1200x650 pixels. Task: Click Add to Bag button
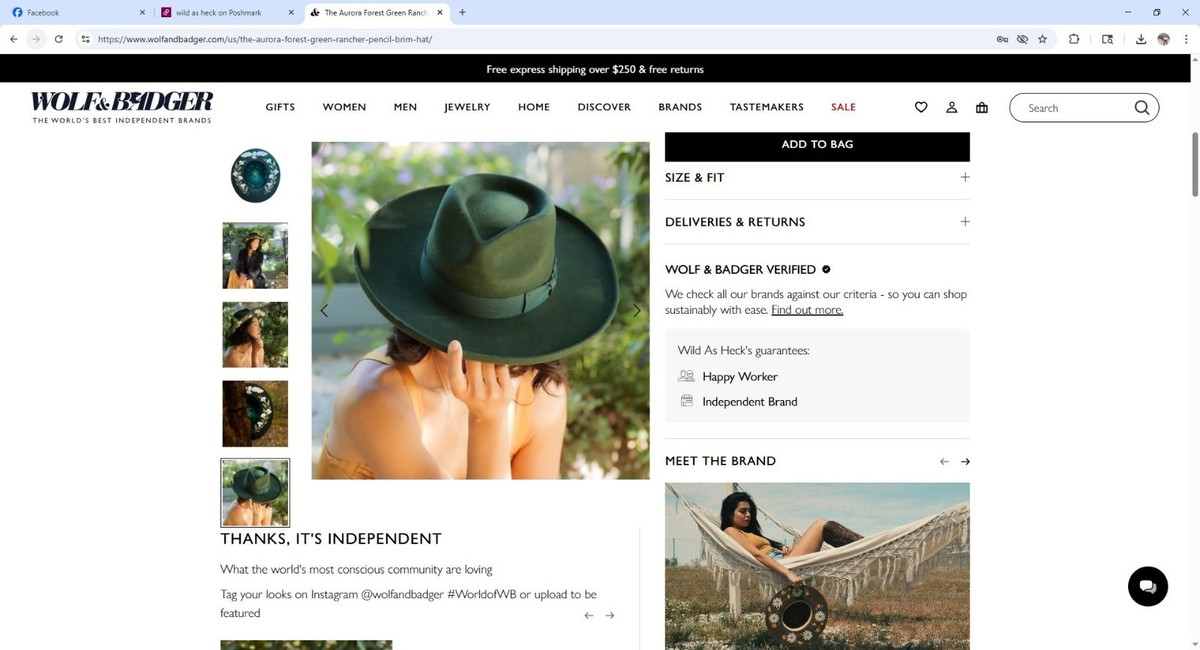coord(817,145)
